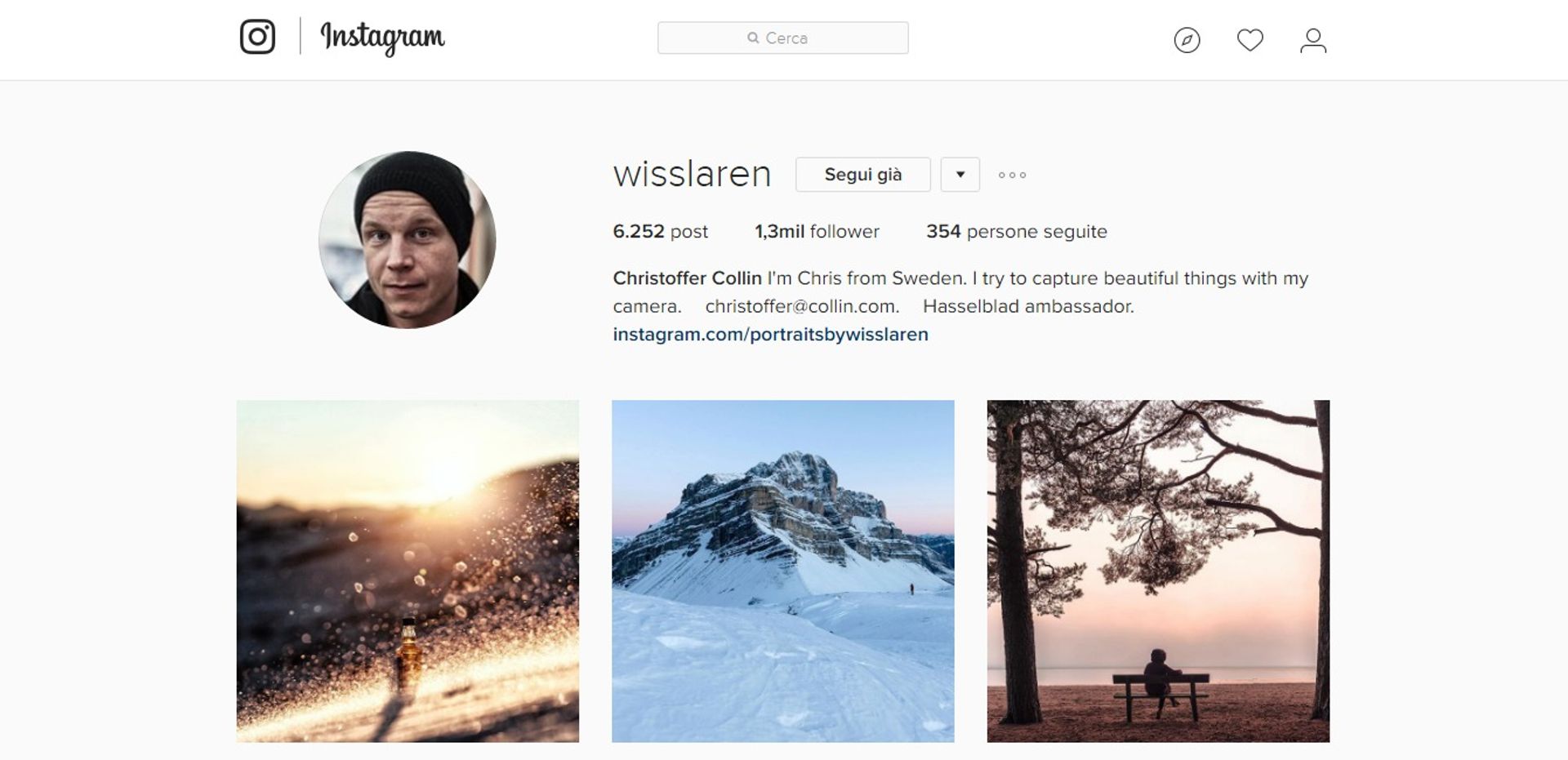
Task: Click the wisslaren username heading
Action: tap(693, 174)
